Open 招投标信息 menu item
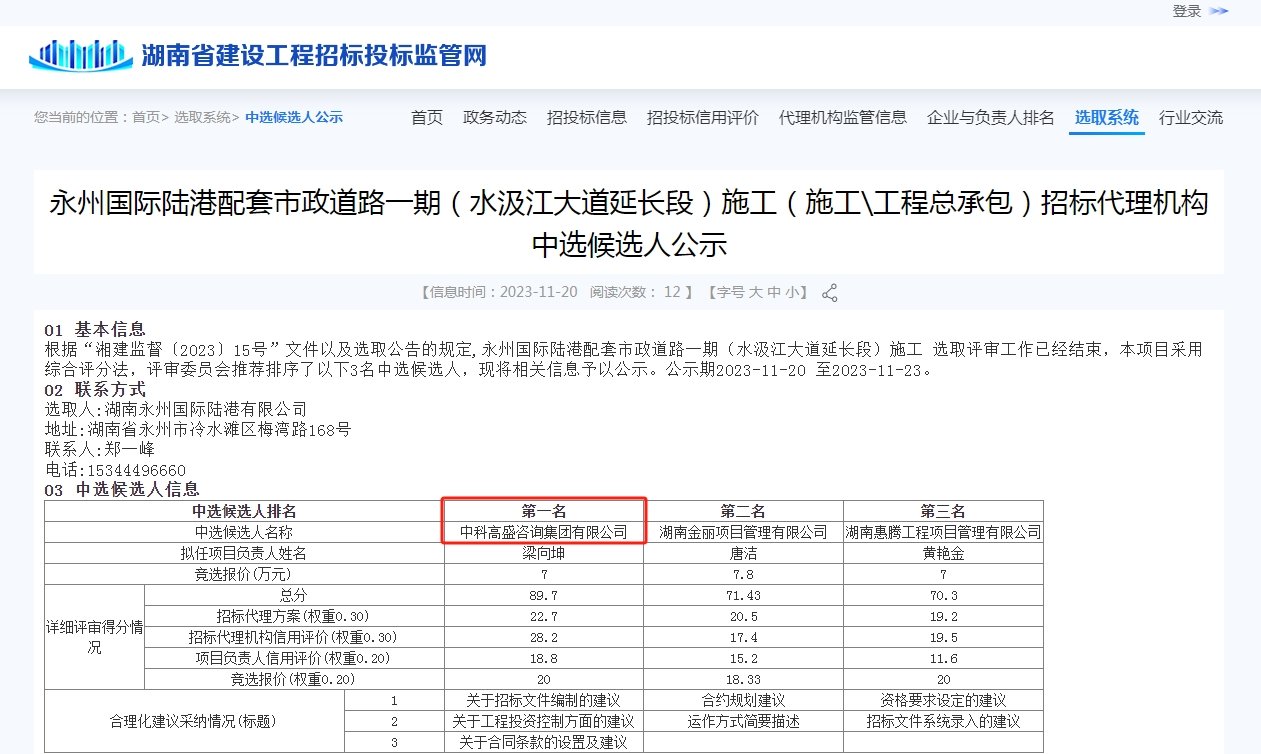Screen dimensions: 1261x754 [587, 117]
